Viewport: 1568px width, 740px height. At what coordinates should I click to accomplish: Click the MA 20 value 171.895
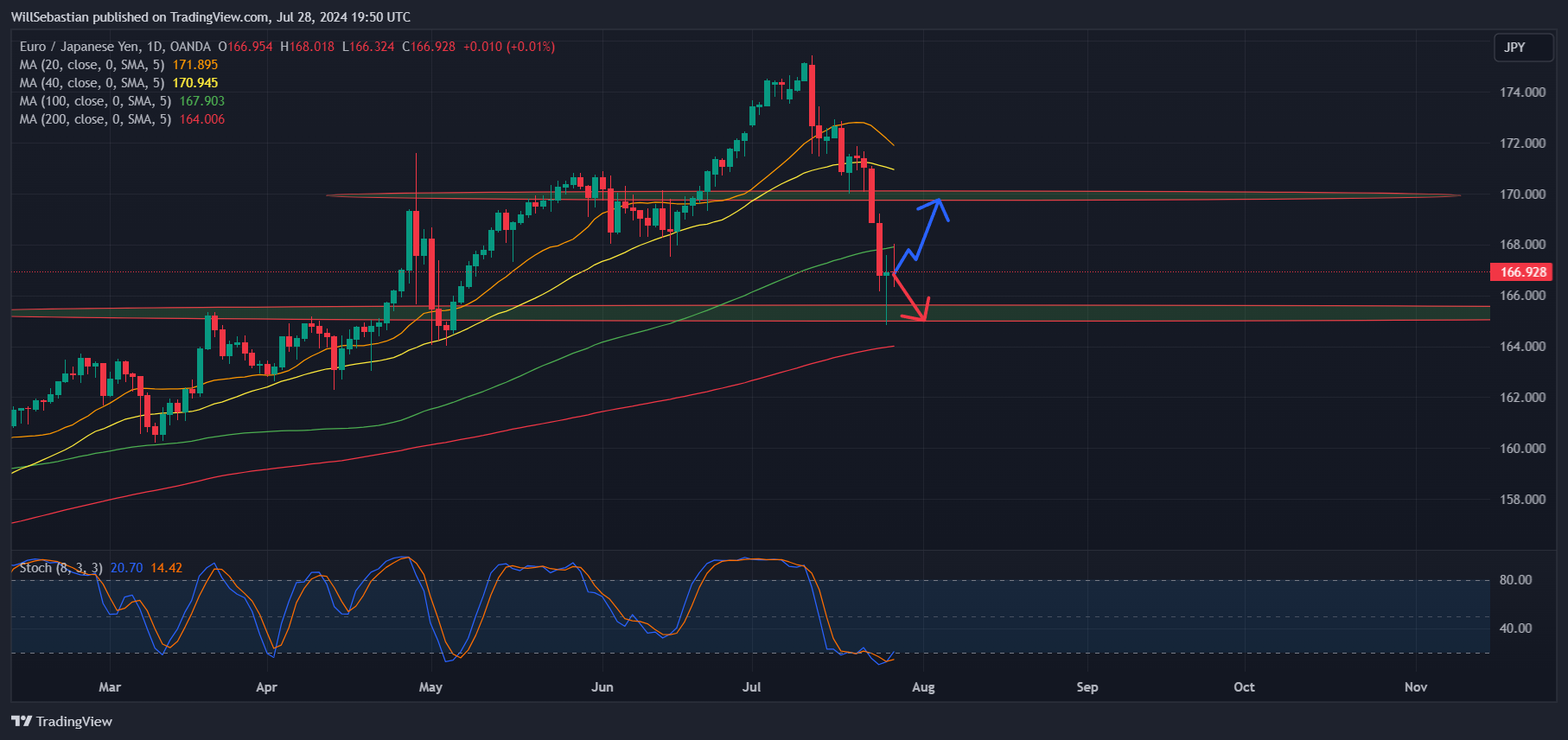tap(195, 65)
